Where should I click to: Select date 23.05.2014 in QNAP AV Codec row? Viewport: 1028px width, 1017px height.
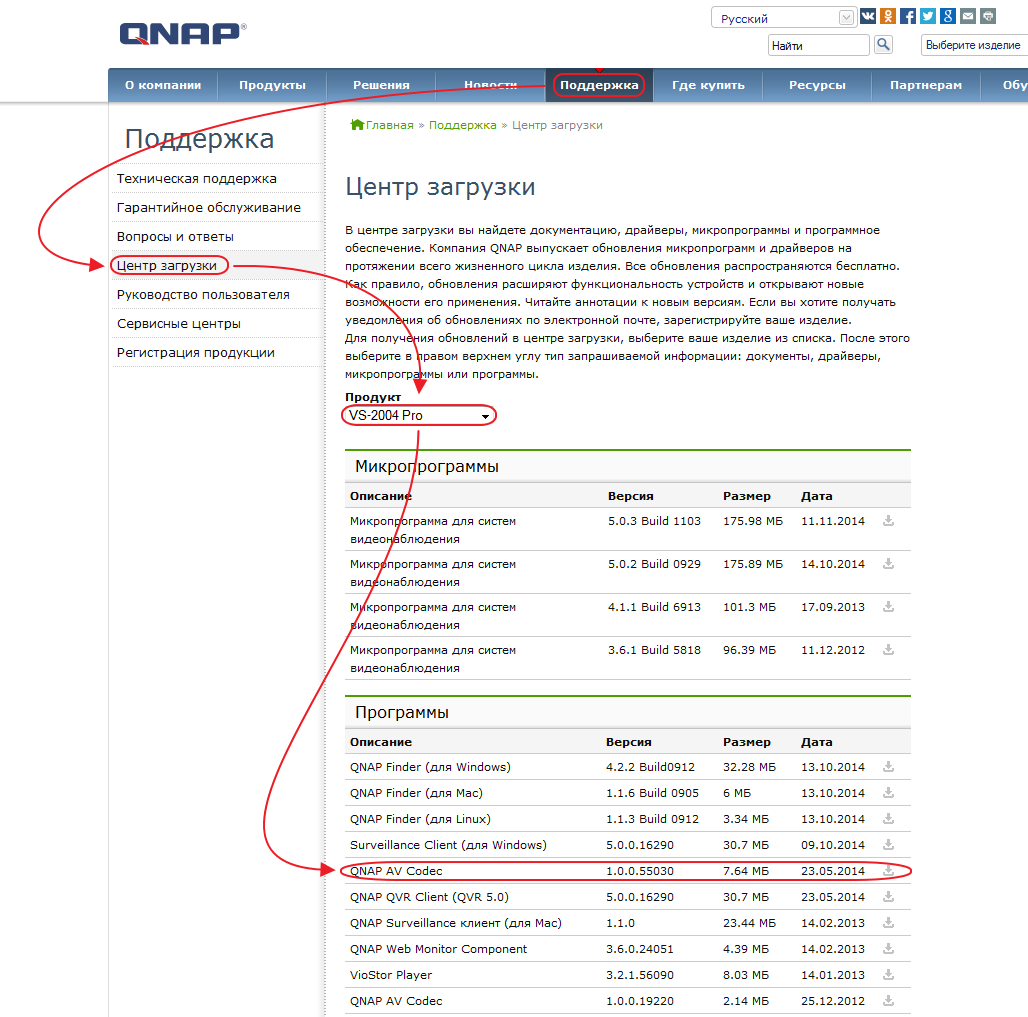click(833, 871)
